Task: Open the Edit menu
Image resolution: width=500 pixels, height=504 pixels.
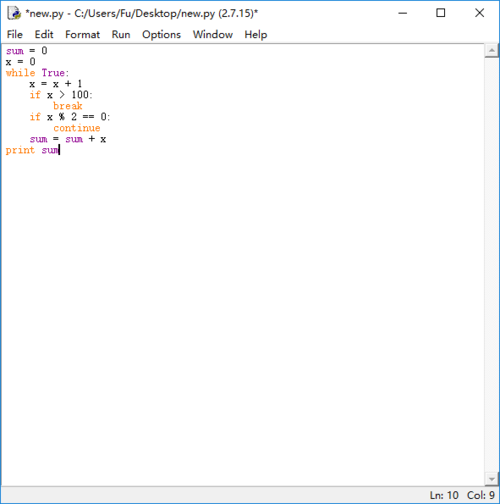Action: [44, 34]
